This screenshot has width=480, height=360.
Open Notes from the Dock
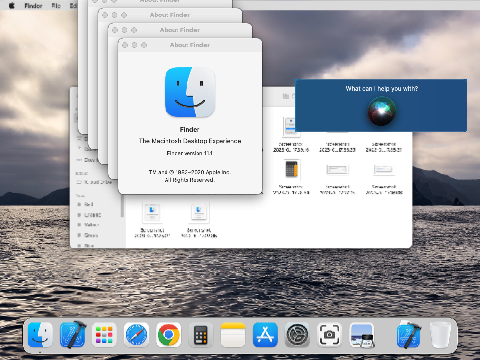tap(233, 334)
